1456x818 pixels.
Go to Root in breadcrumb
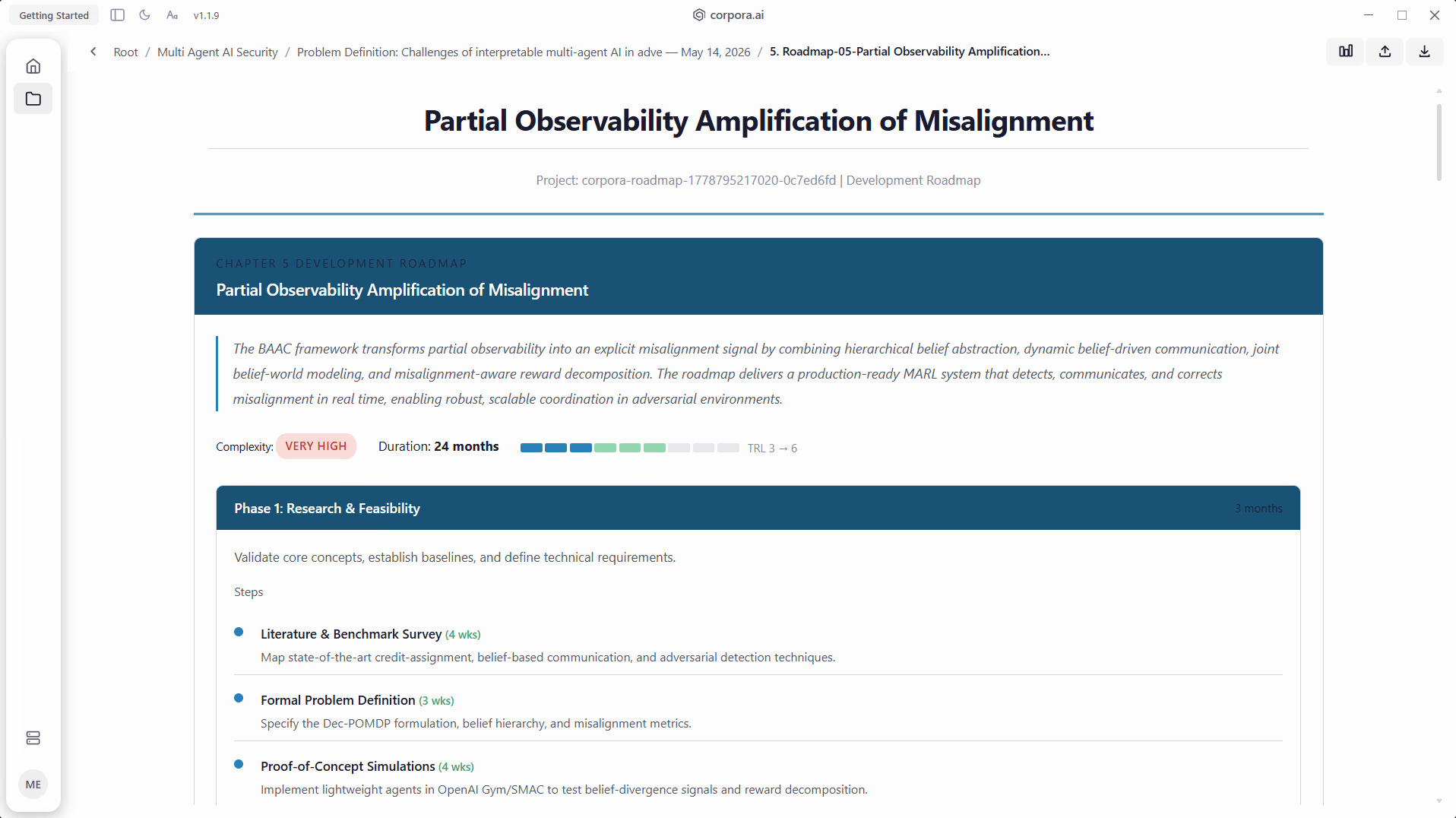point(126,52)
